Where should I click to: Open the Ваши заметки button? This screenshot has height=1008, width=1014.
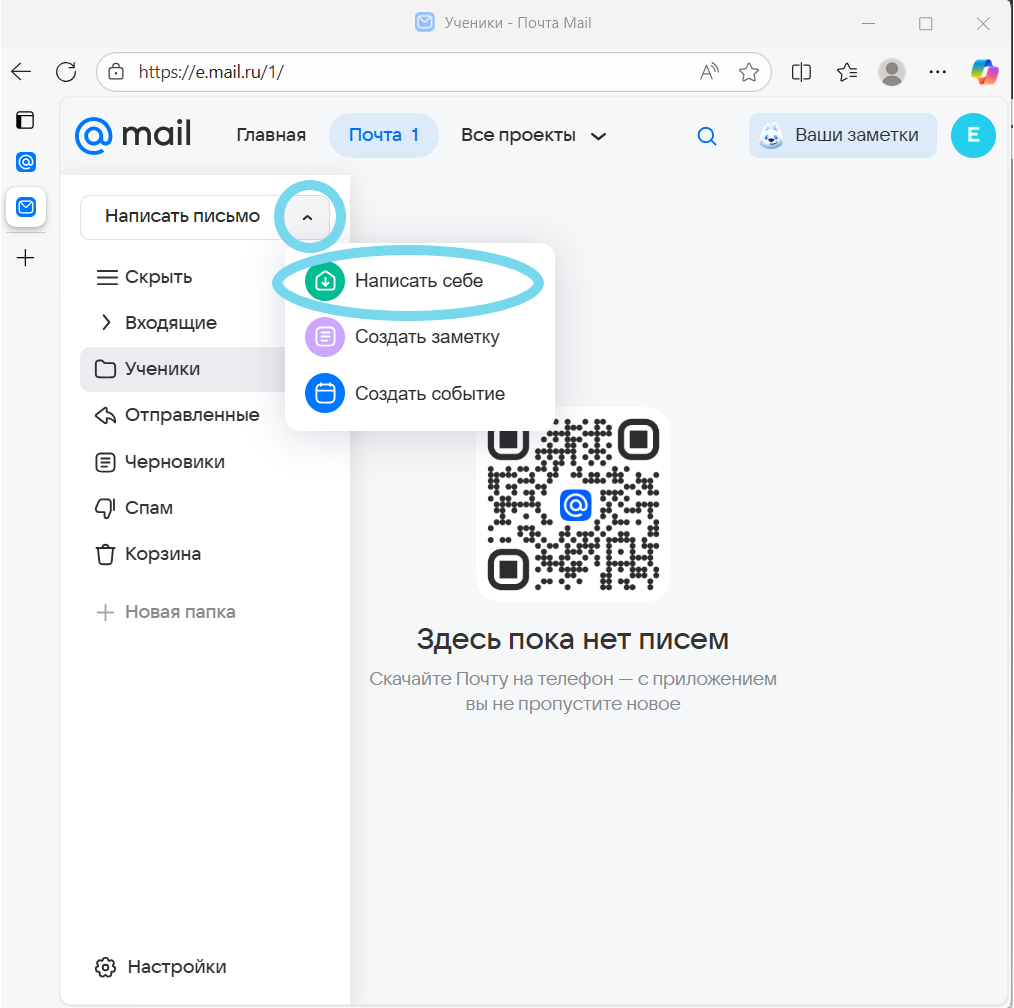[842, 136]
